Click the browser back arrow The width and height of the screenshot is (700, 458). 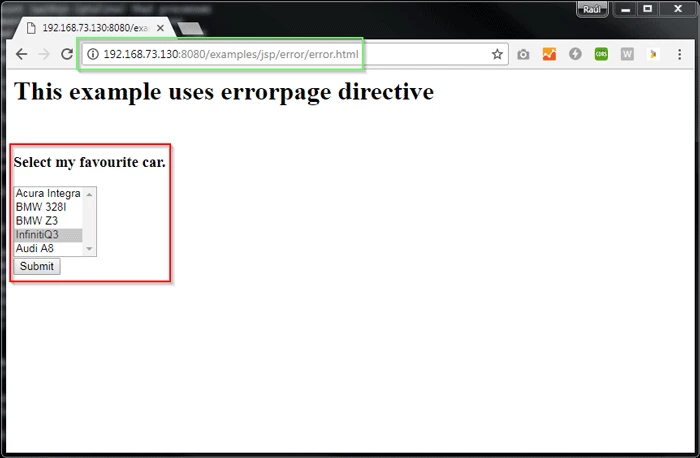pos(20,54)
